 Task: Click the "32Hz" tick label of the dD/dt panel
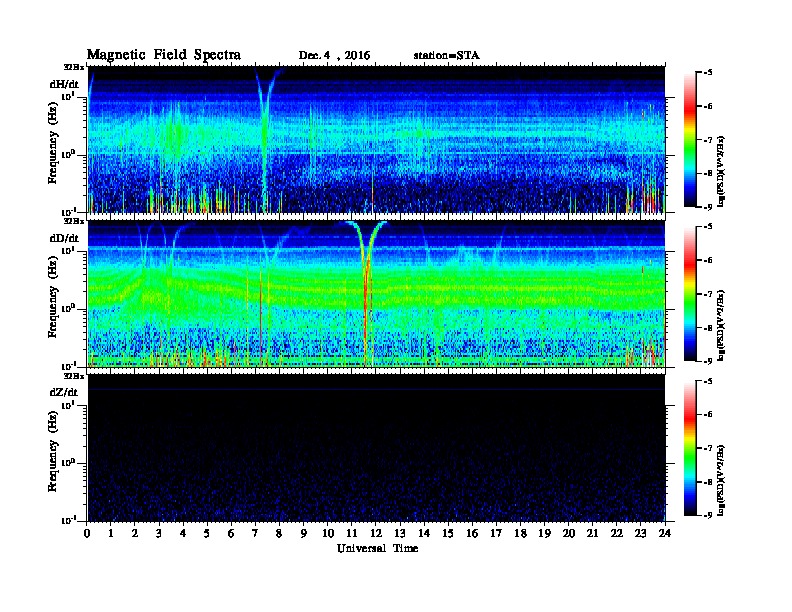(x=73, y=221)
